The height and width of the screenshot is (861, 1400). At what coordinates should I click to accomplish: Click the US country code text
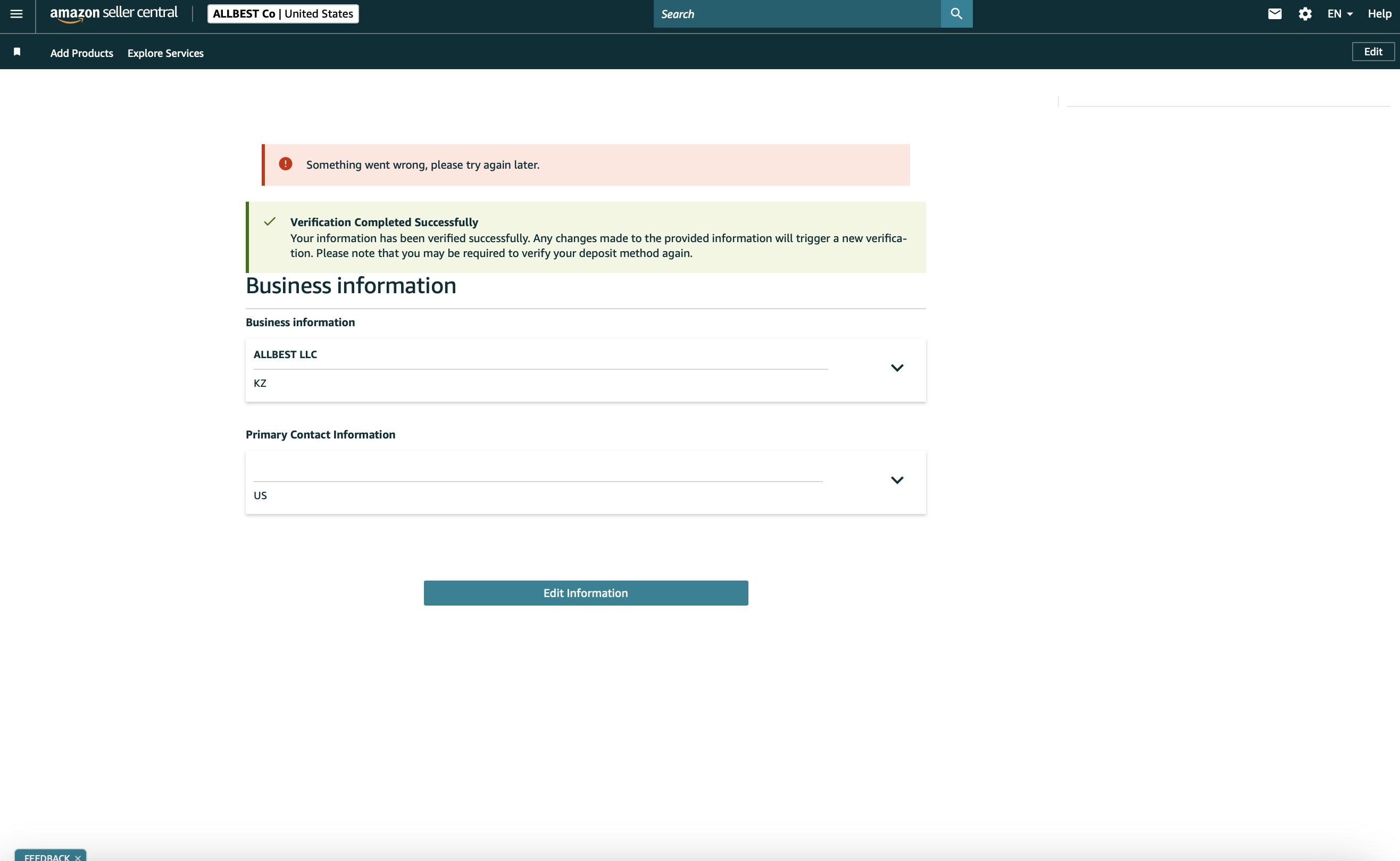(x=260, y=495)
